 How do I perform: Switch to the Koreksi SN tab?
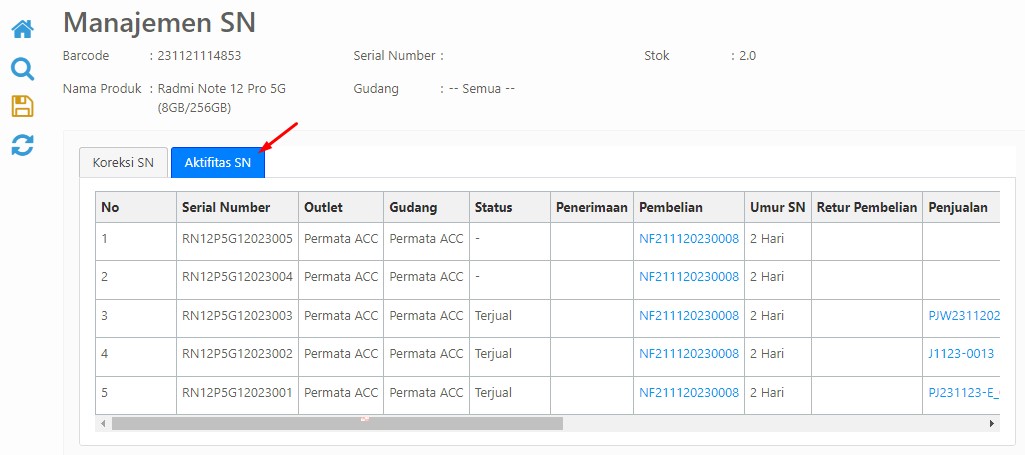[124, 163]
